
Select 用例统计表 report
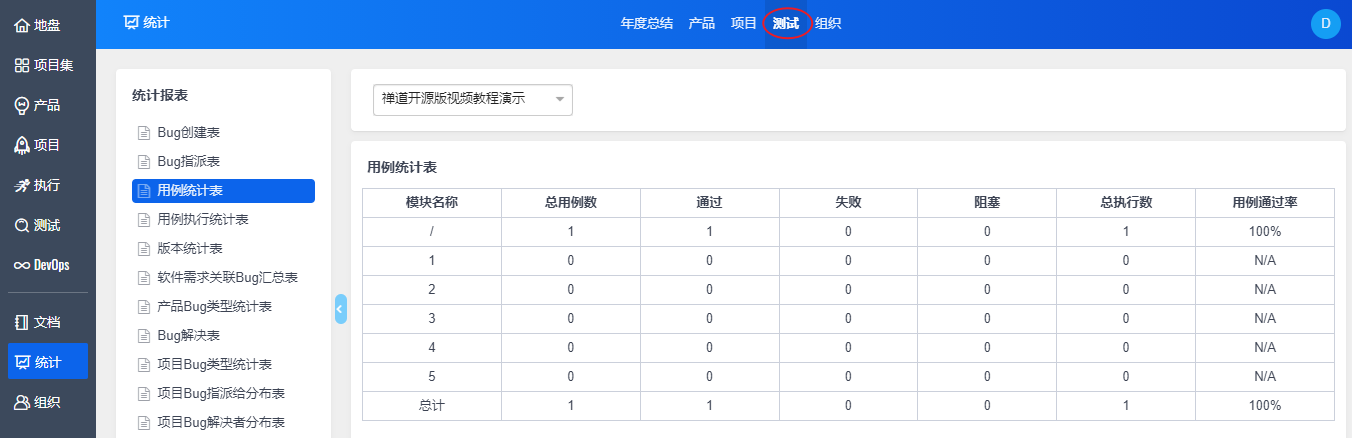tap(223, 190)
